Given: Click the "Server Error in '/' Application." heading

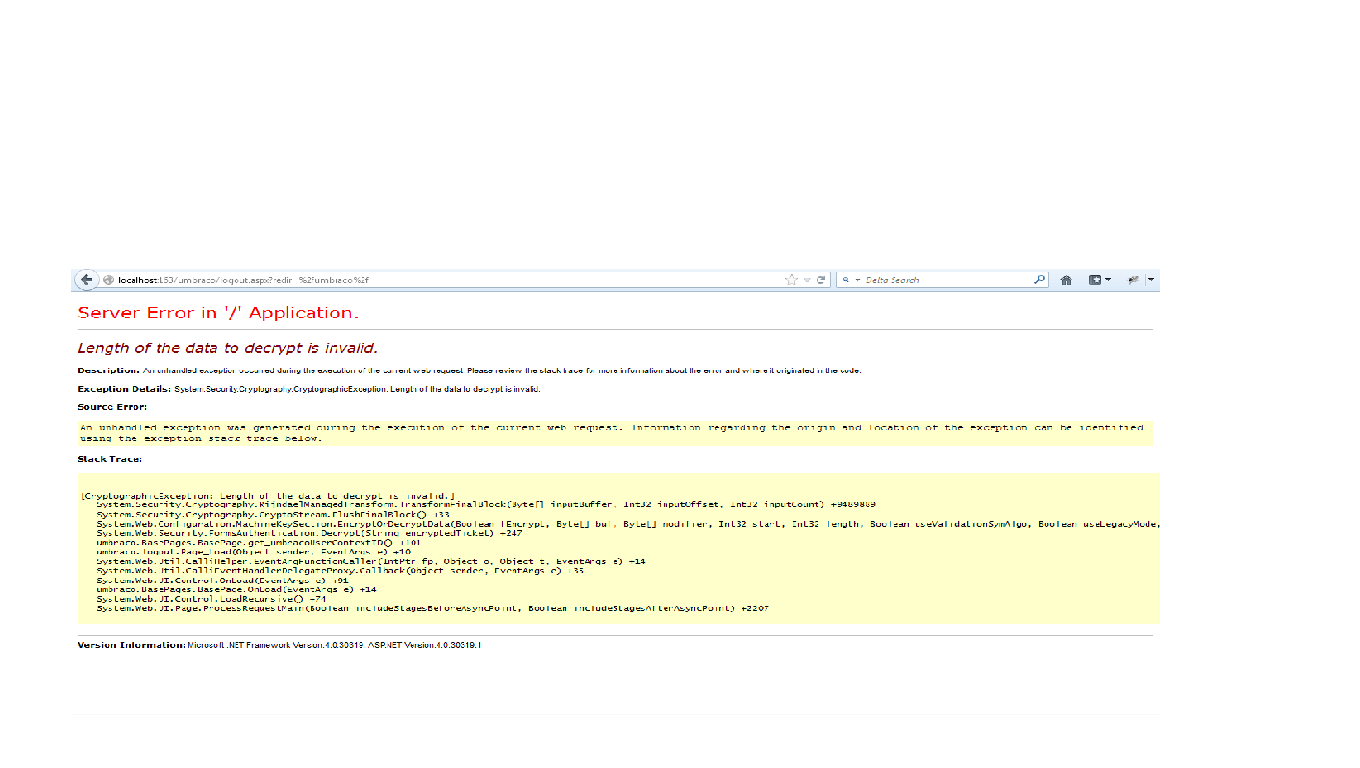Looking at the screenshot, I should tap(218, 313).
